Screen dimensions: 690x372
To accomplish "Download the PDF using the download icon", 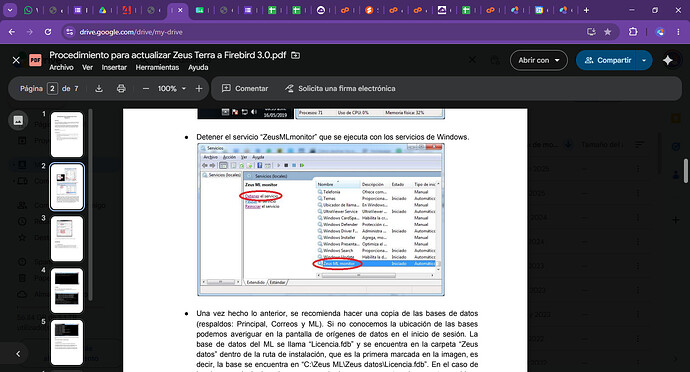I will pos(99,88).
